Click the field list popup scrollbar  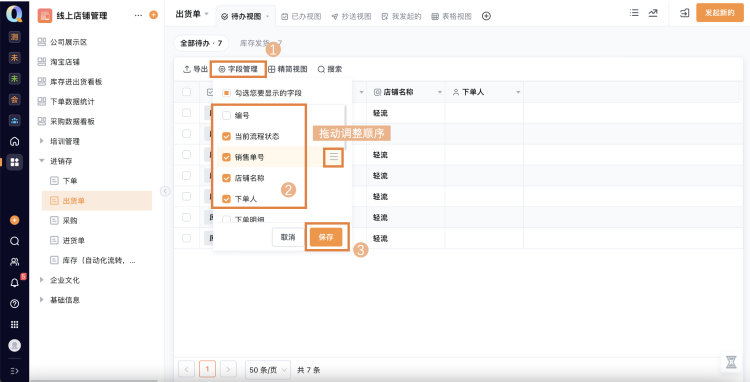pos(346,127)
